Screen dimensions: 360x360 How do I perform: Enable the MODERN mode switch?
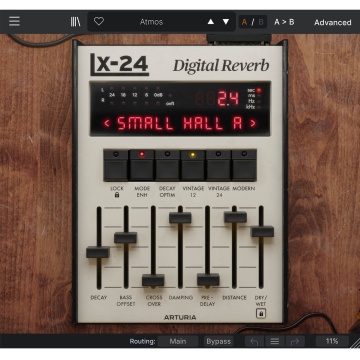pos(244,165)
